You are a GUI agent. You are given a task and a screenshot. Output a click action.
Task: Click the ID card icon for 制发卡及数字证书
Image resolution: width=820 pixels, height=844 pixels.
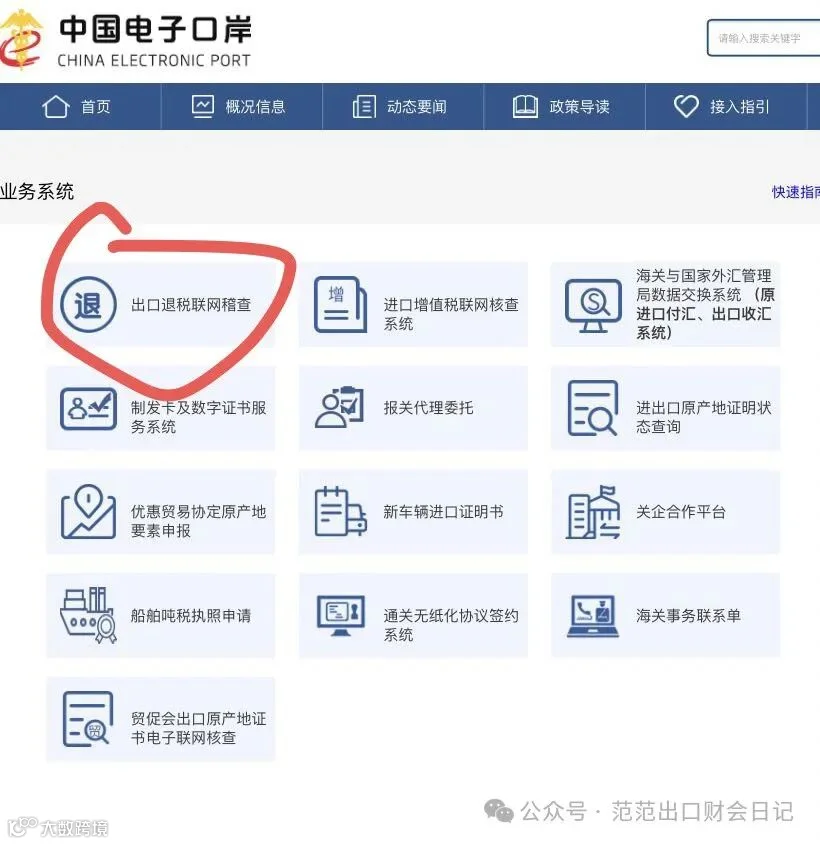click(x=88, y=409)
